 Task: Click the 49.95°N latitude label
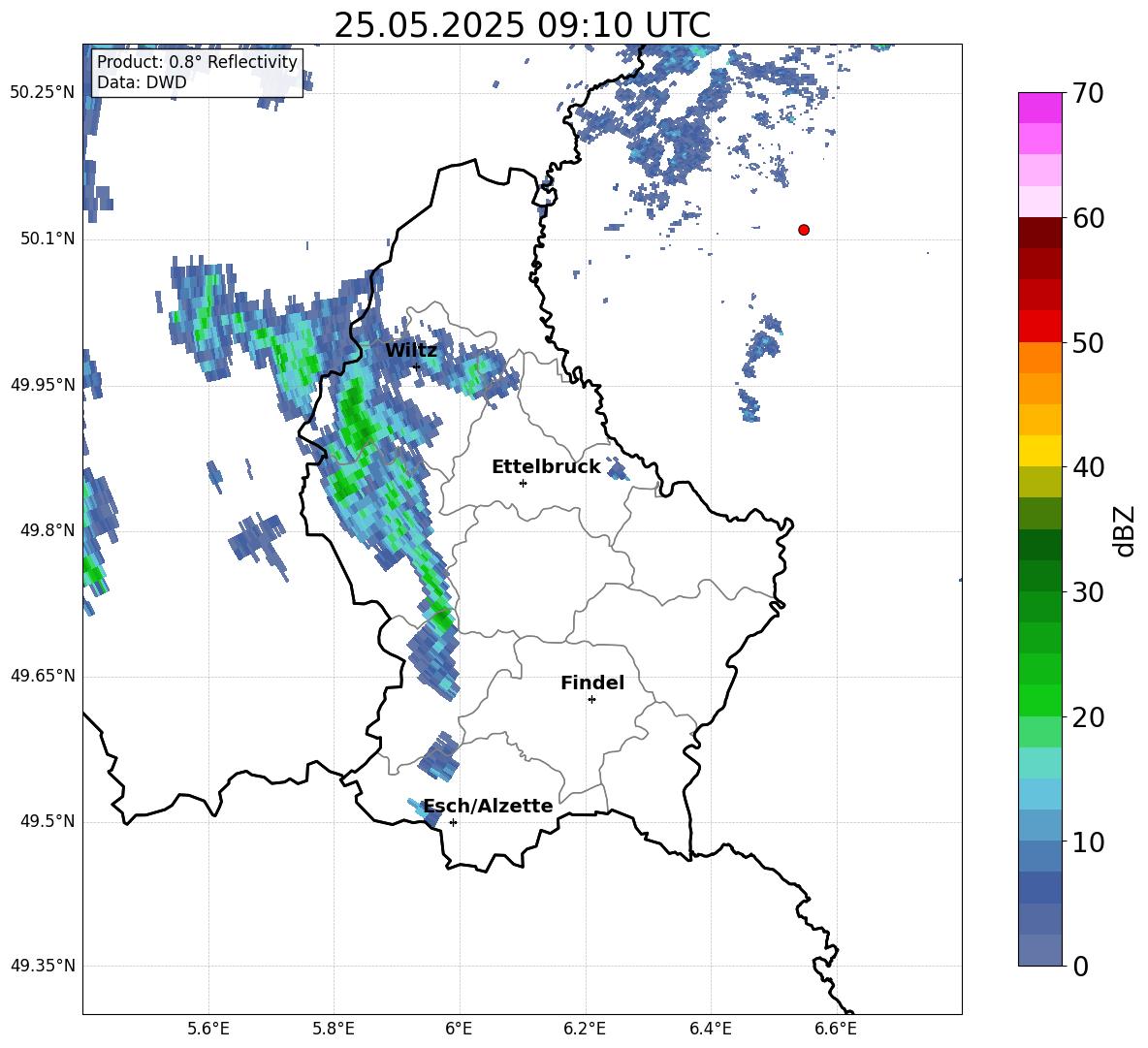pos(43,385)
